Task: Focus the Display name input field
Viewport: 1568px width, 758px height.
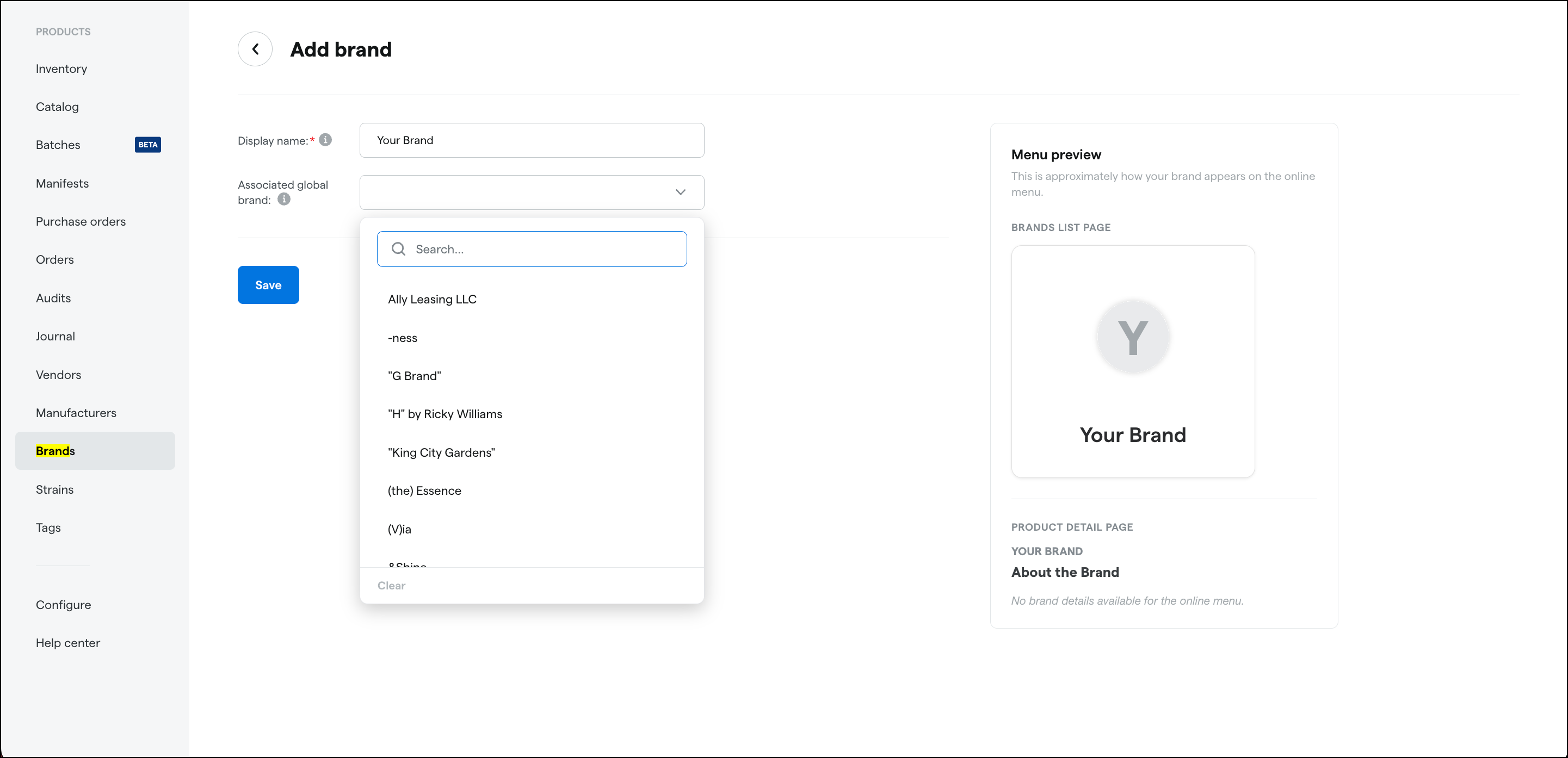Action: click(x=532, y=140)
